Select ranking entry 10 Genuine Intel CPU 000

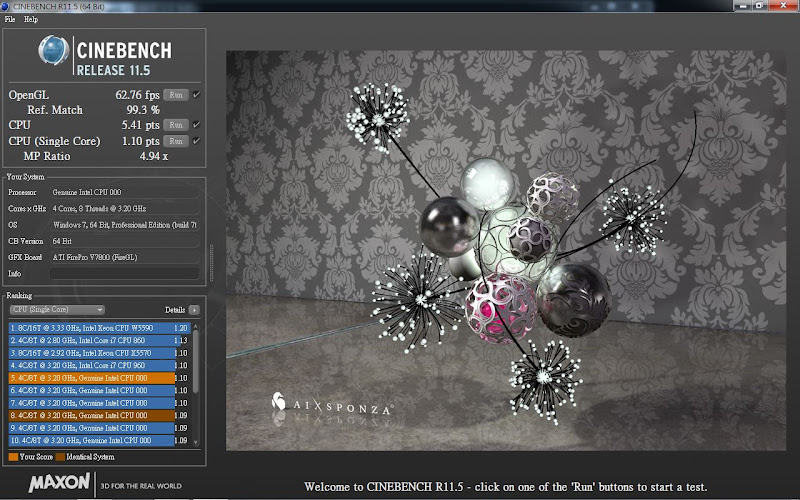[99, 440]
